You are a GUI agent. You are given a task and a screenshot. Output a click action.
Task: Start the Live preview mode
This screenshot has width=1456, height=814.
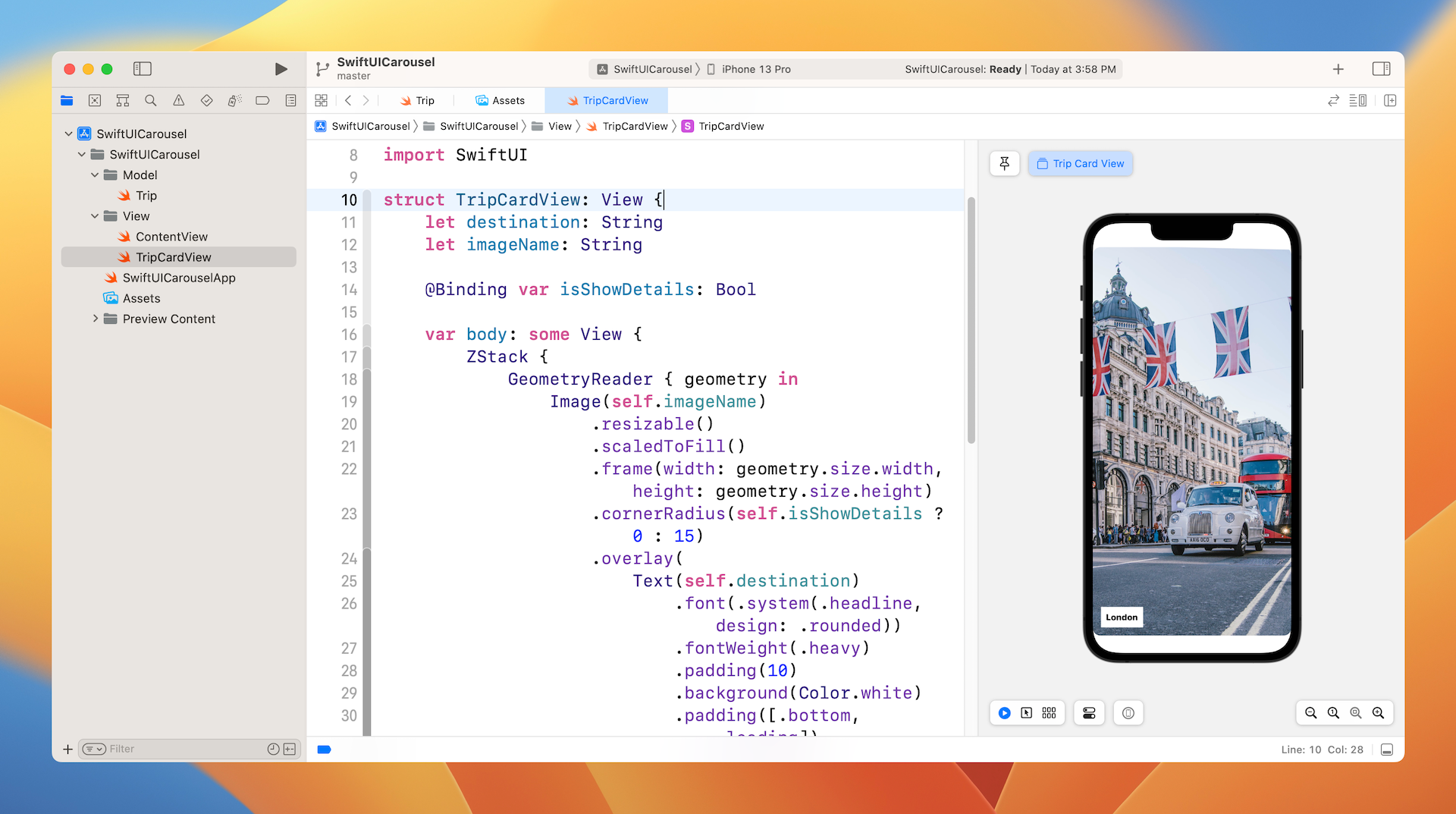pos(1004,713)
